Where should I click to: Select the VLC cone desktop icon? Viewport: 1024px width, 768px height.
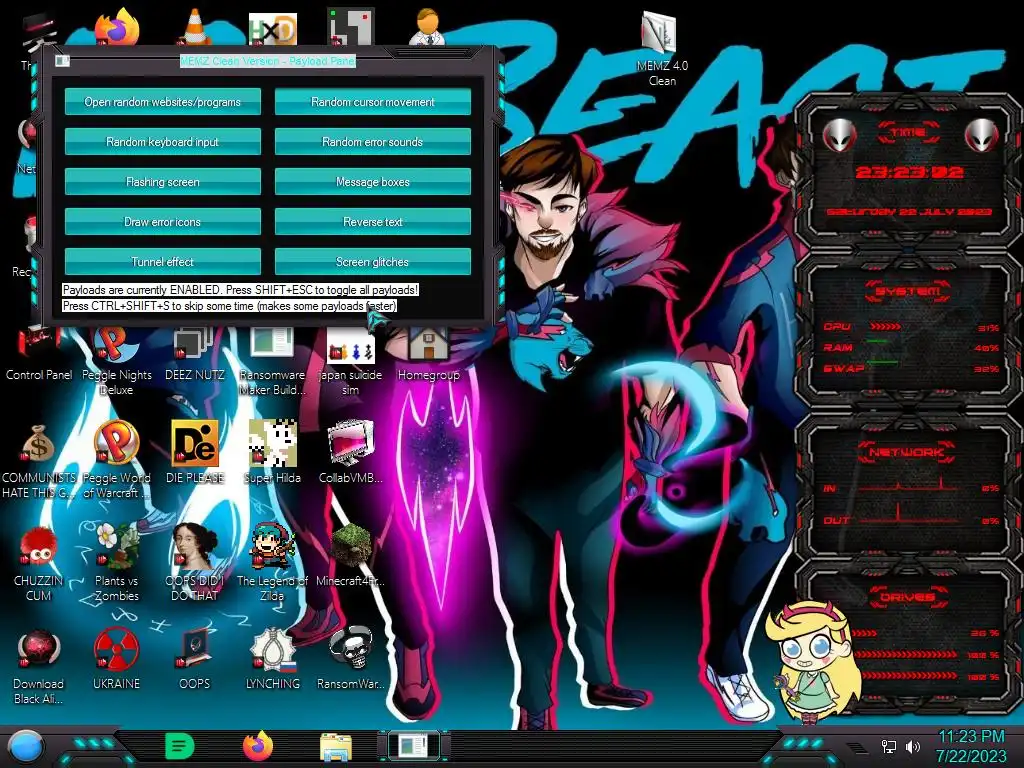(x=194, y=27)
